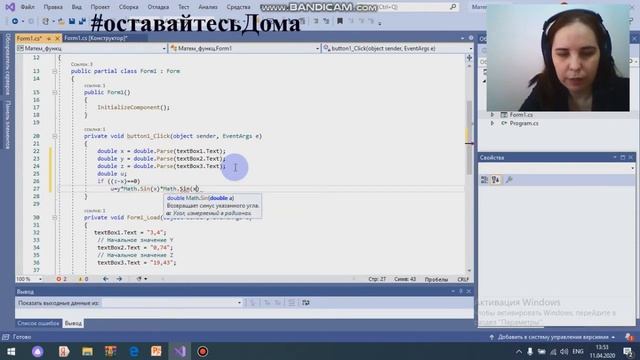The width and height of the screenshot is (640, 360).
Task: Open the Отладка menu
Action: point(158,7)
